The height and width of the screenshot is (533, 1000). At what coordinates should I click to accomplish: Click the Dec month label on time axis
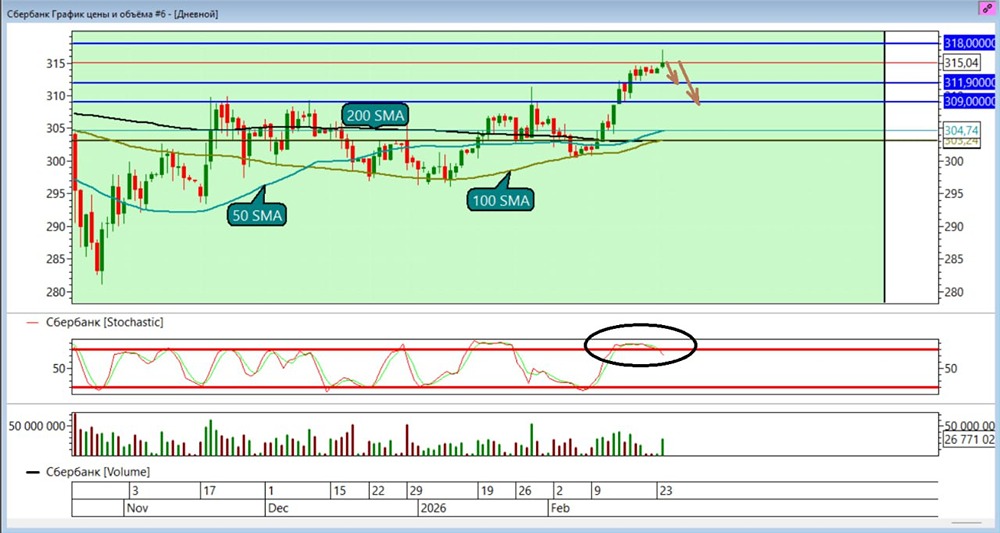pyautogui.click(x=279, y=508)
